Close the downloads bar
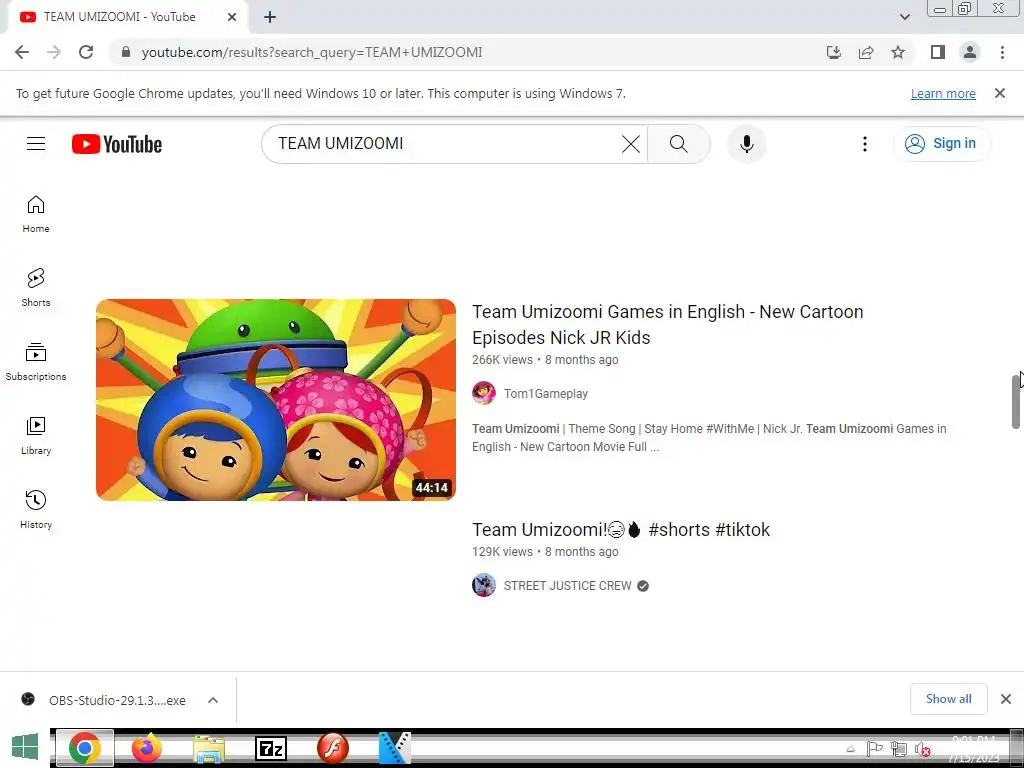This screenshot has height=768, width=1024. [x=1006, y=699]
